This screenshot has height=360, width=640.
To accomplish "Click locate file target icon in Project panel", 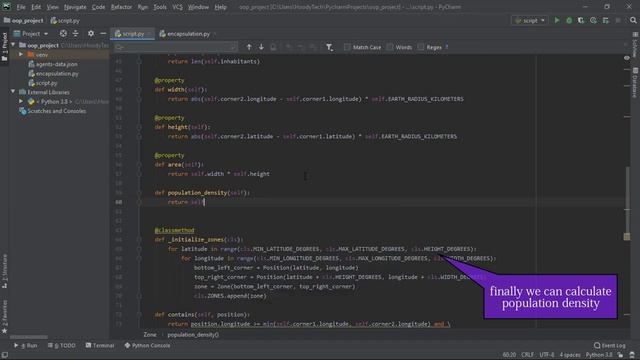I will pyautogui.click(x=63, y=34).
